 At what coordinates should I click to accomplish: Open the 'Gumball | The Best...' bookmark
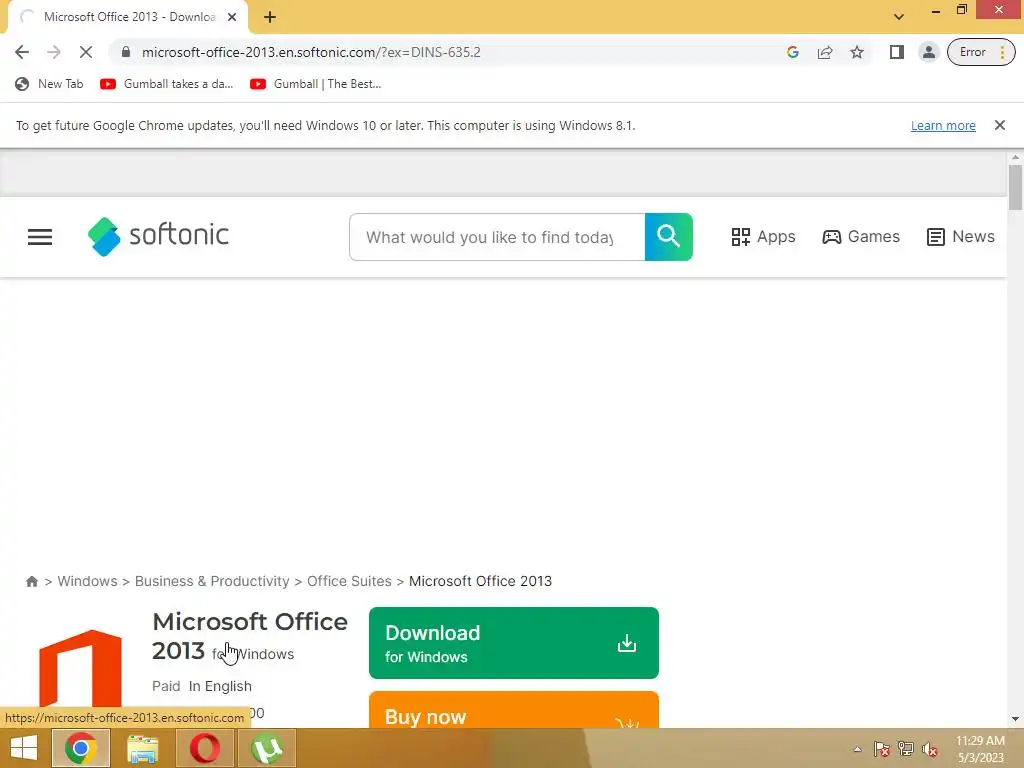(316, 84)
